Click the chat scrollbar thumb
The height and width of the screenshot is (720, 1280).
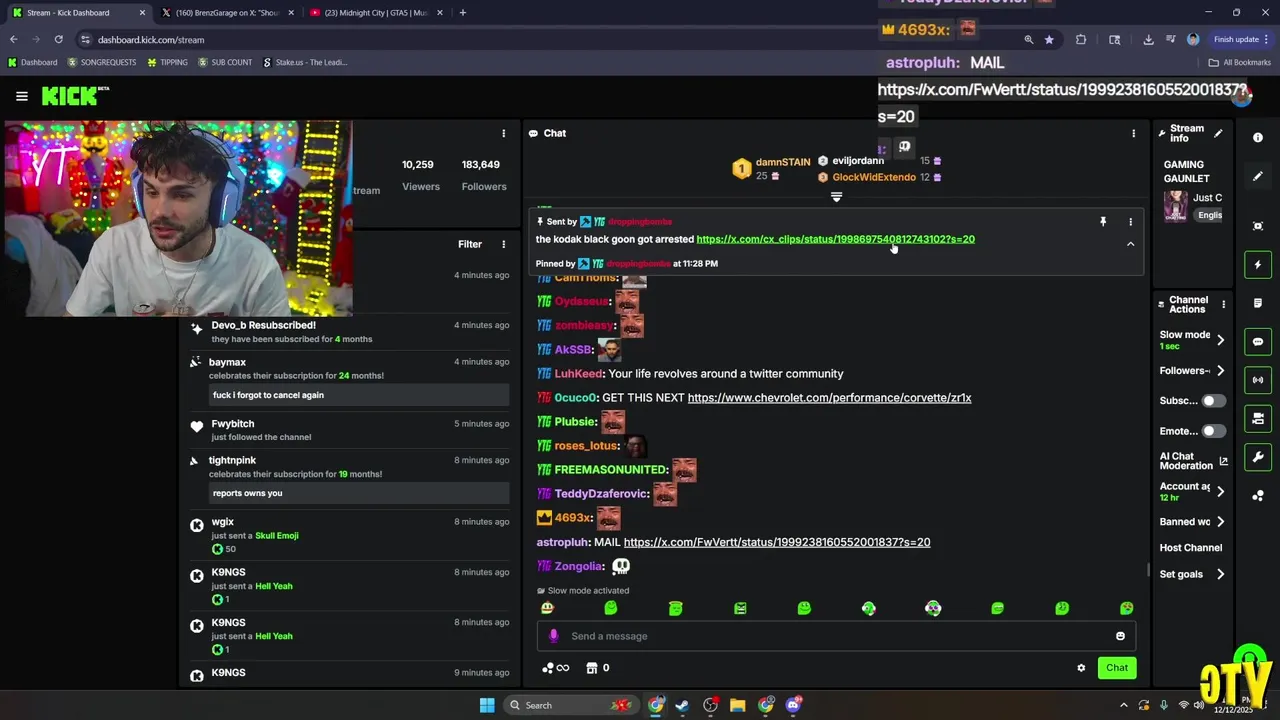(x=1148, y=569)
